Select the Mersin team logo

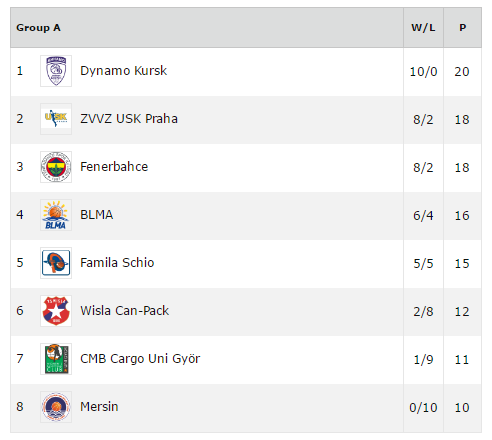pos(56,407)
